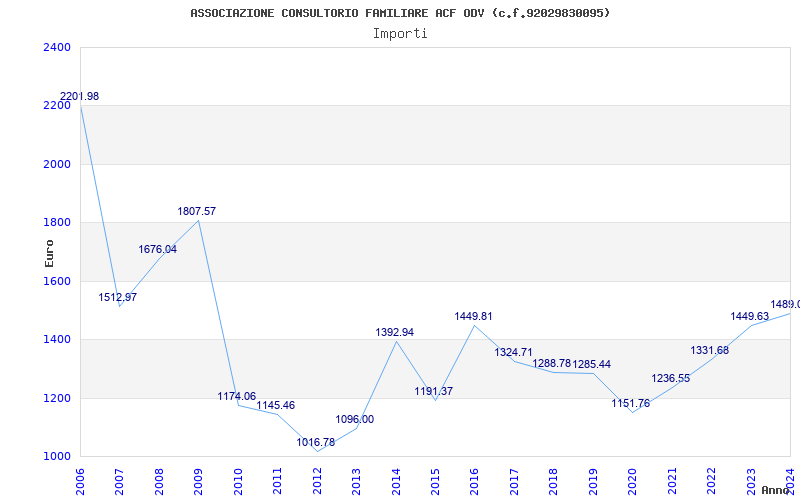Image resolution: width=800 pixels, height=500 pixels.
Task: Click the 1000 y-axis tick label
Action: [58, 457]
